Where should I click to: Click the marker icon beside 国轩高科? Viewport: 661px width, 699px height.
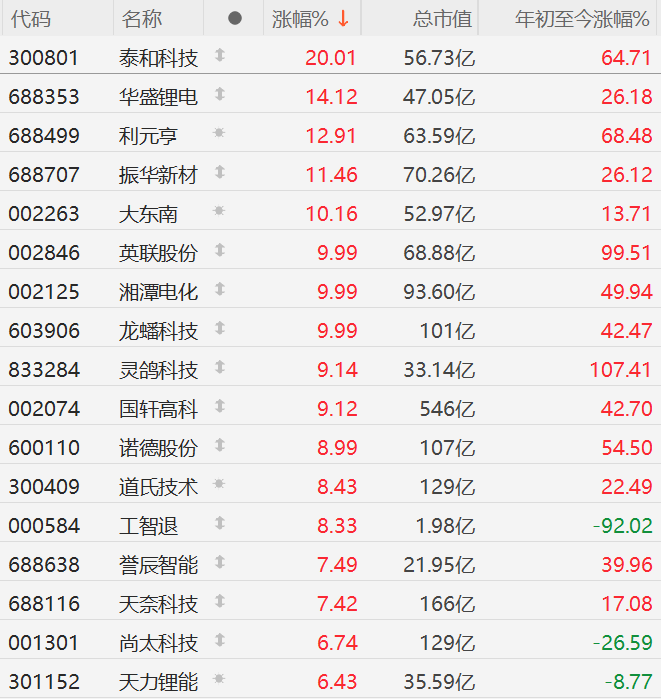coord(220,406)
